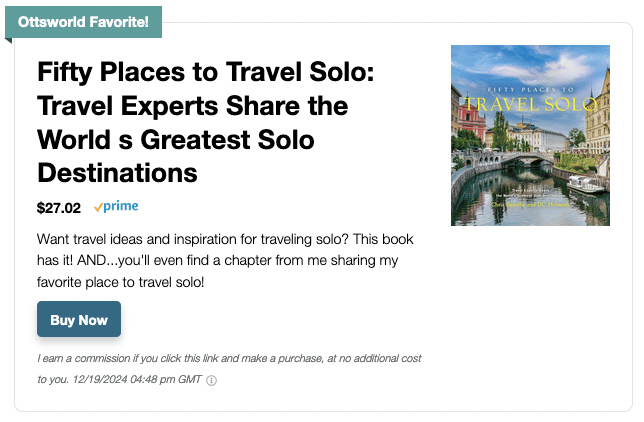Click the yellow TRAVEL SOLO text on the cover

coord(530,105)
